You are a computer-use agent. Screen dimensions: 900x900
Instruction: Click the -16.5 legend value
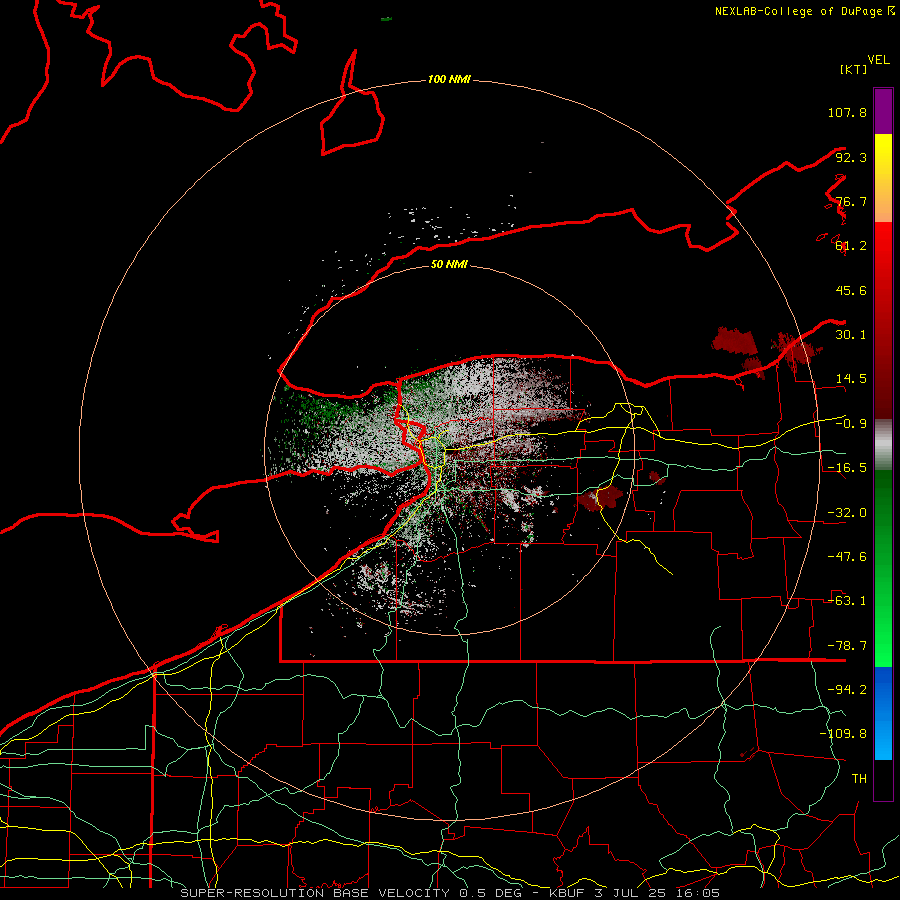point(847,468)
